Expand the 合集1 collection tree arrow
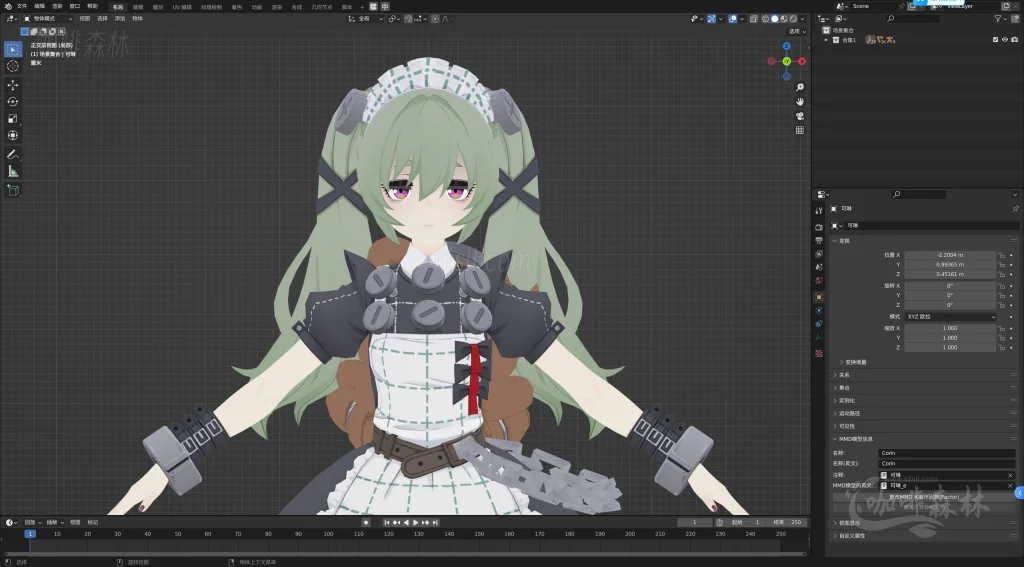The width and height of the screenshot is (1024, 567). [x=827, y=40]
